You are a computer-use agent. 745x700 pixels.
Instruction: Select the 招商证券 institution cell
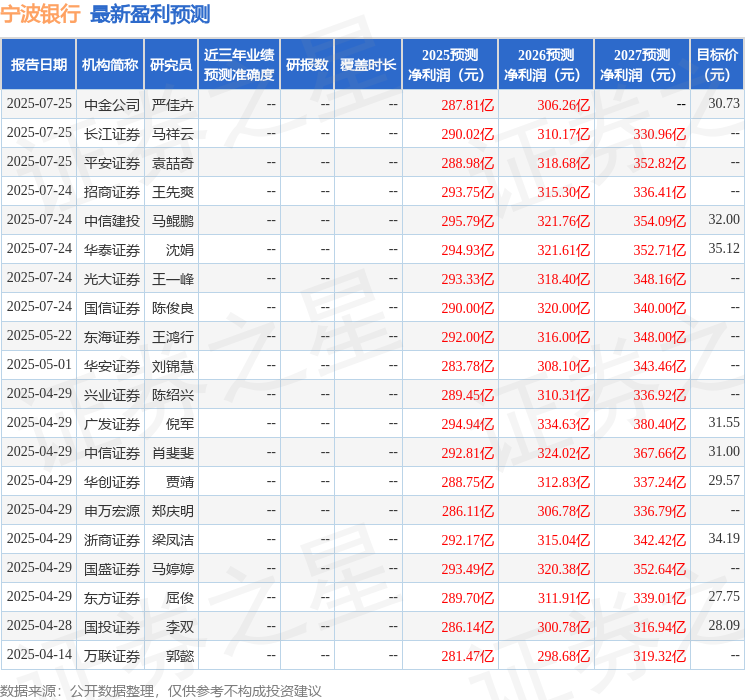[112, 192]
